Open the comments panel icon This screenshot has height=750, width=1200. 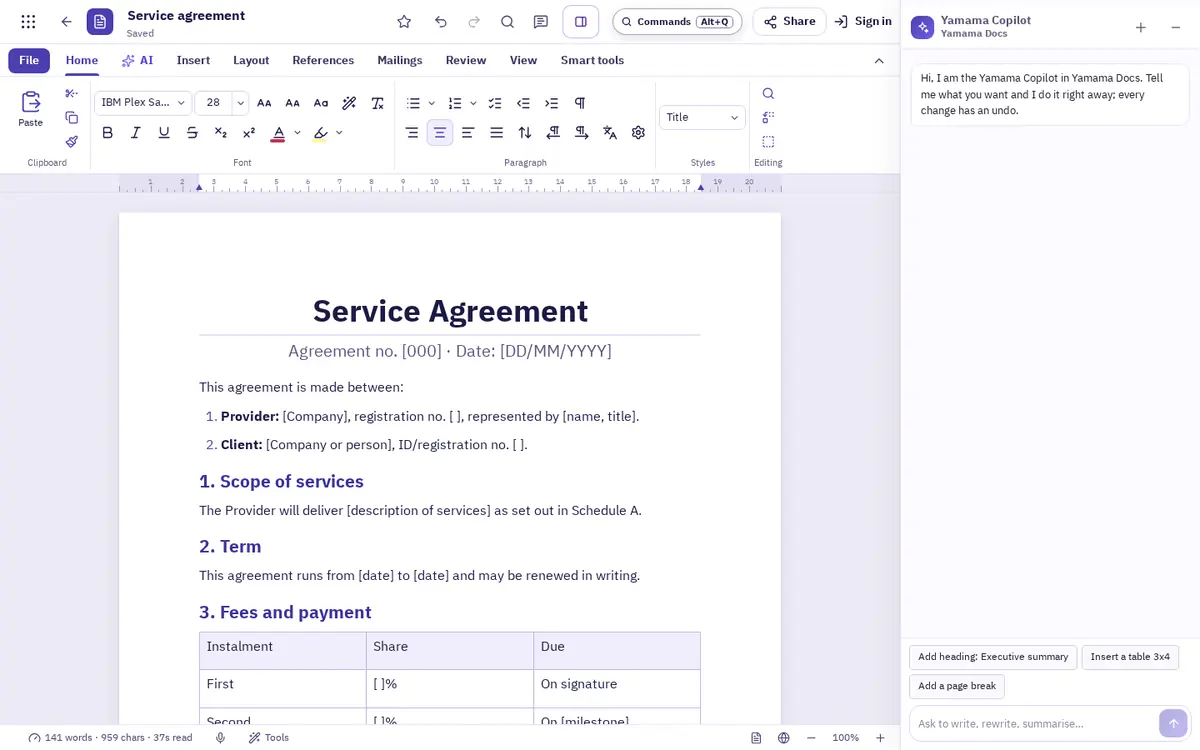click(x=541, y=21)
